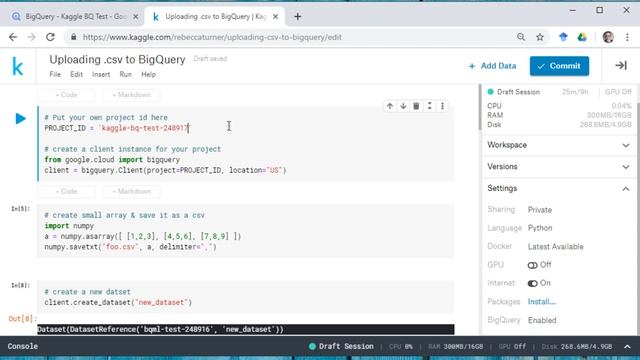Open the blue graduation-cap extension icon
Viewport: 640px width, 360px height.
tap(563, 37)
